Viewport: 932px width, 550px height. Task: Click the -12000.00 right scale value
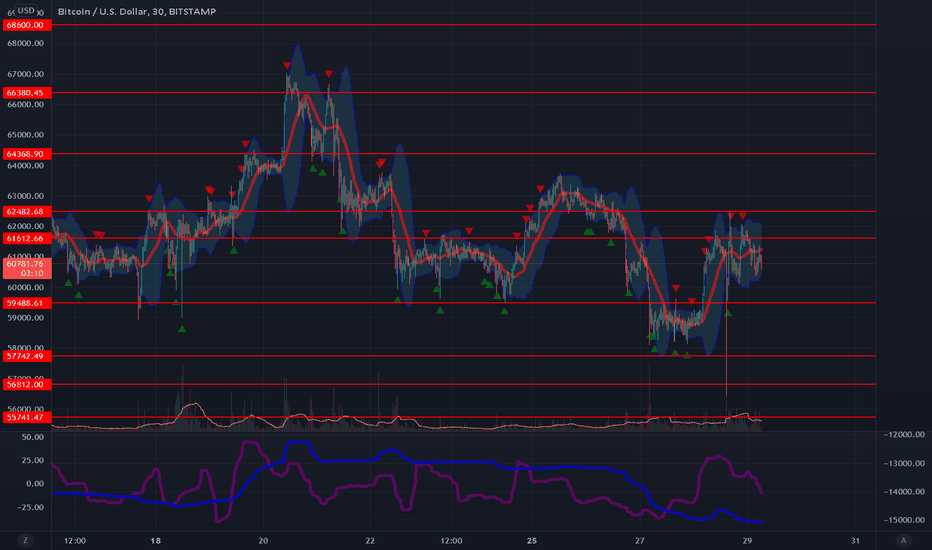903,435
